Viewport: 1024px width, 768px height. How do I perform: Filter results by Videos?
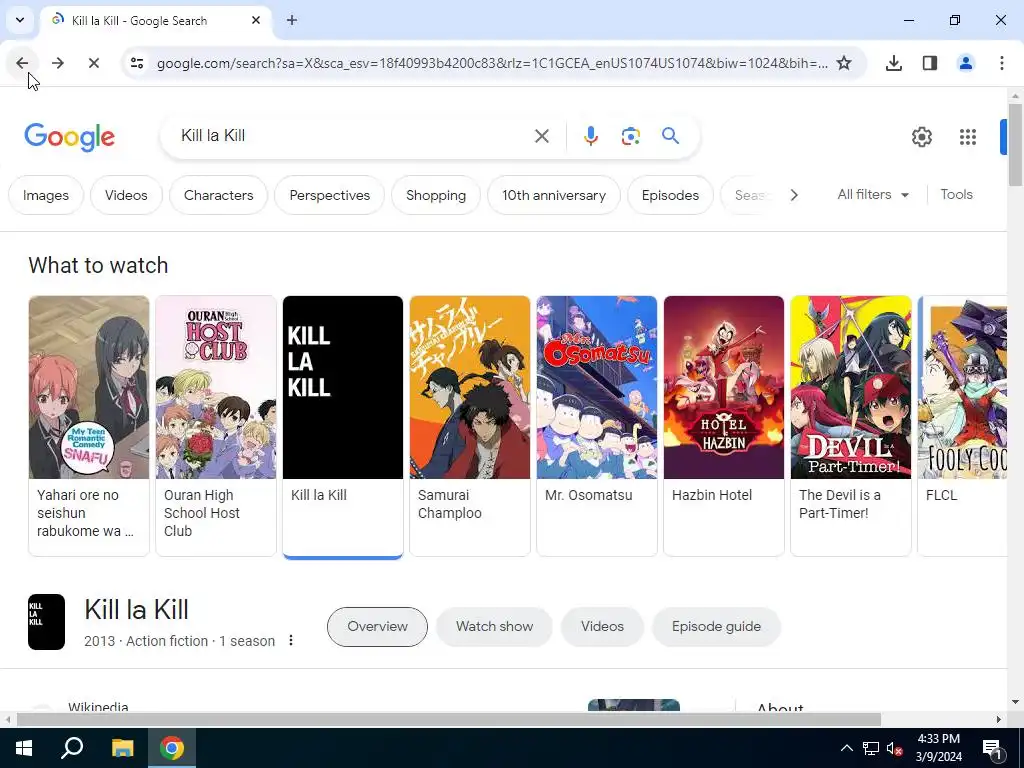point(126,195)
